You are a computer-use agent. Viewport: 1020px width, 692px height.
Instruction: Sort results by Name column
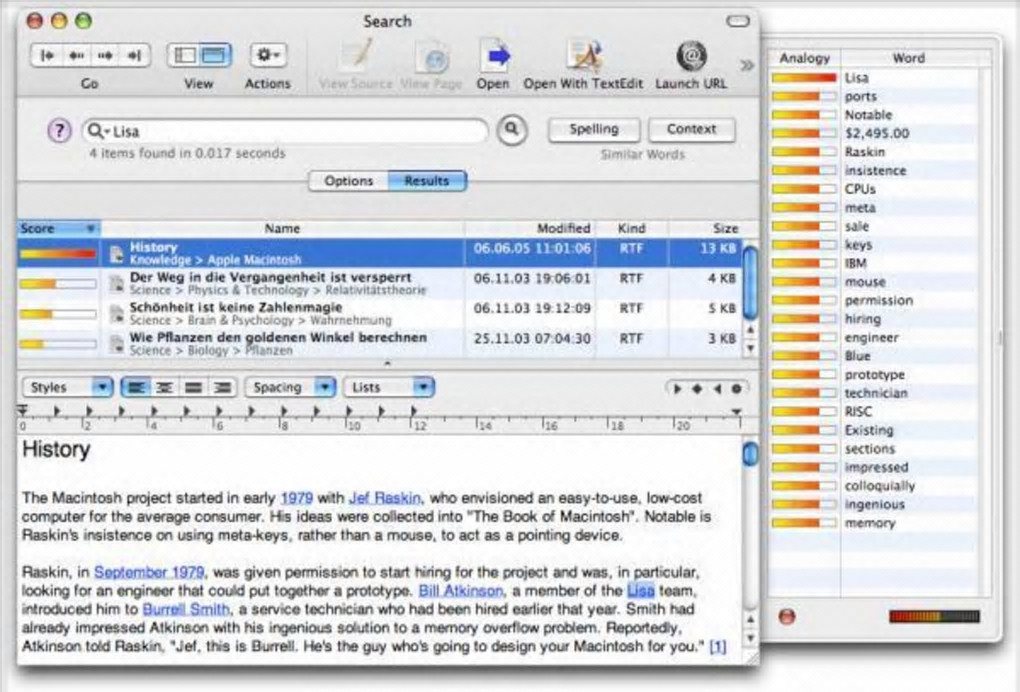(x=282, y=229)
